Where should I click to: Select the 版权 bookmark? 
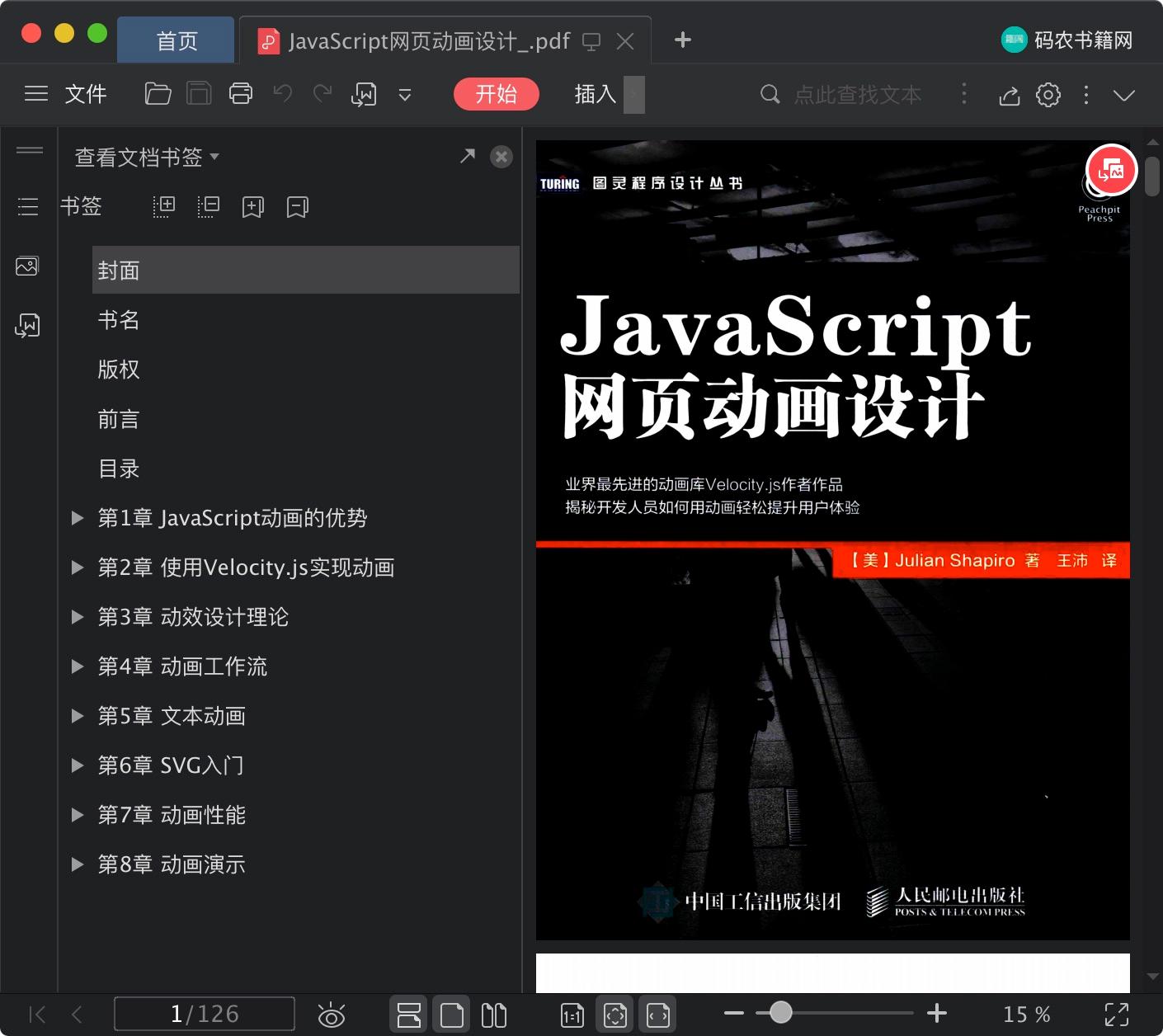(x=119, y=370)
